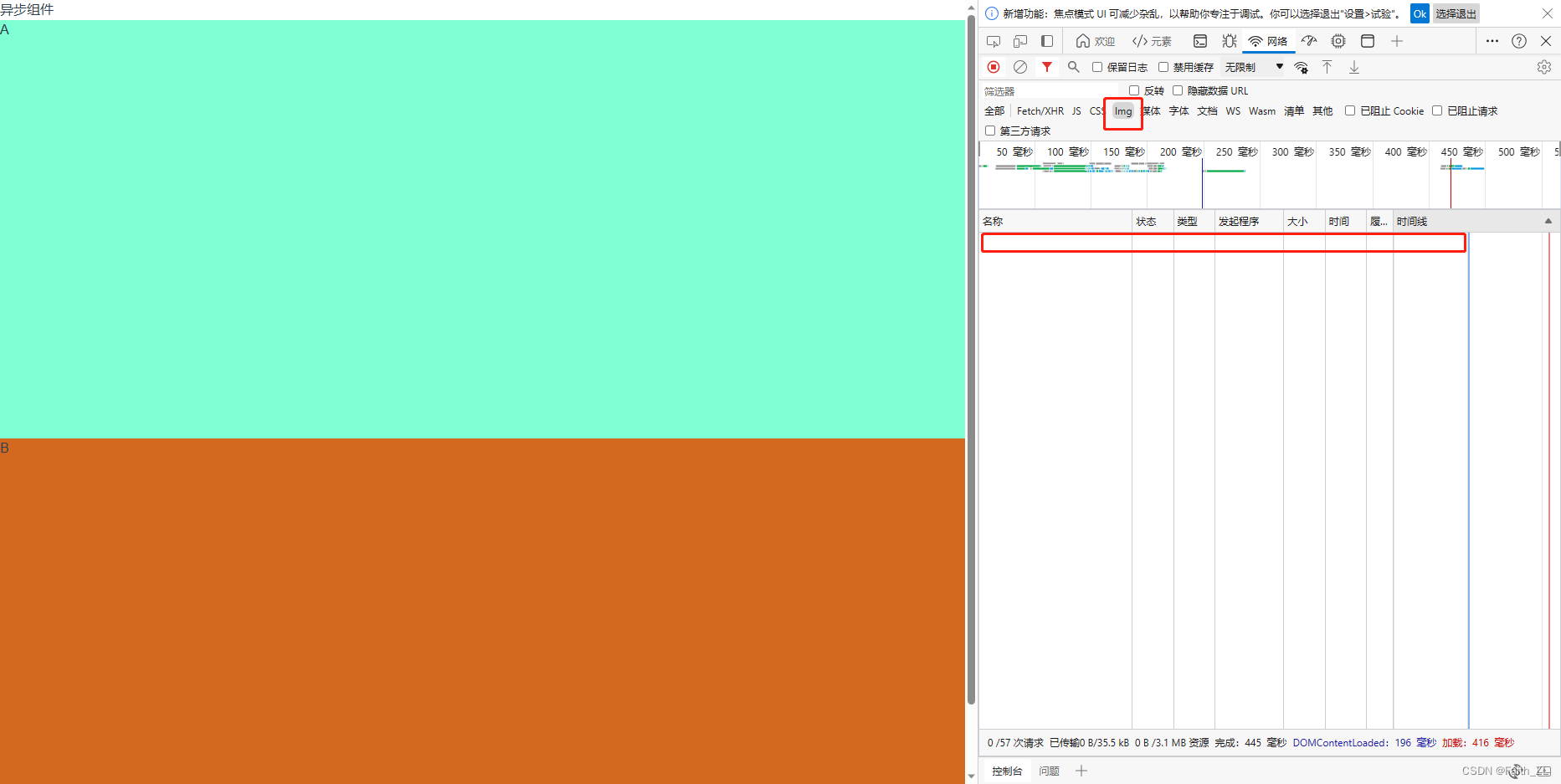Select the WS filter type
1561x784 pixels.
click(1233, 111)
